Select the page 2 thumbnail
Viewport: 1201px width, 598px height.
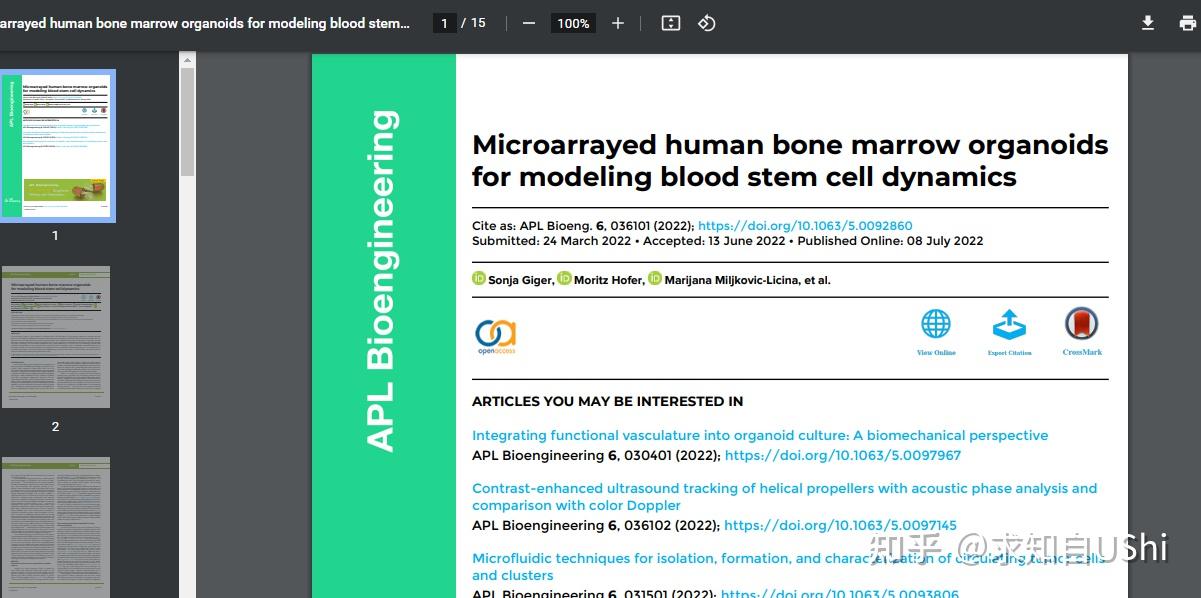pyautogui.click(x=56, y=337)
